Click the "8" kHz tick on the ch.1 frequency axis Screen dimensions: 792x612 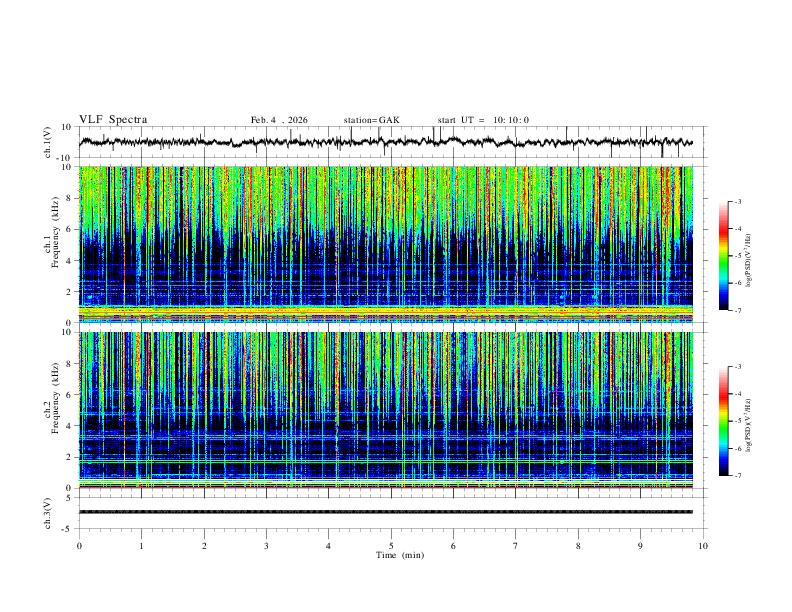click(x=69, y=198)
